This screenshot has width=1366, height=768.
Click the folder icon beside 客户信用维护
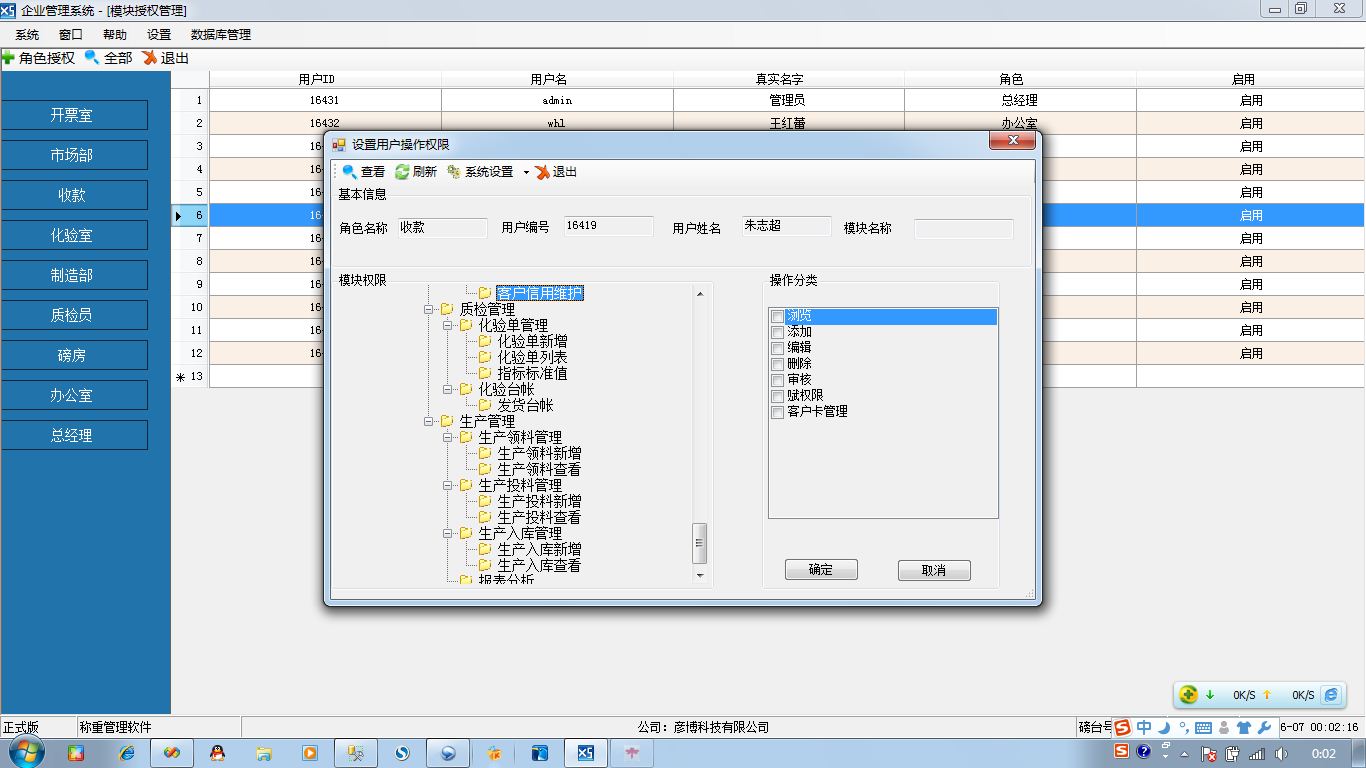tap(485, 293)
